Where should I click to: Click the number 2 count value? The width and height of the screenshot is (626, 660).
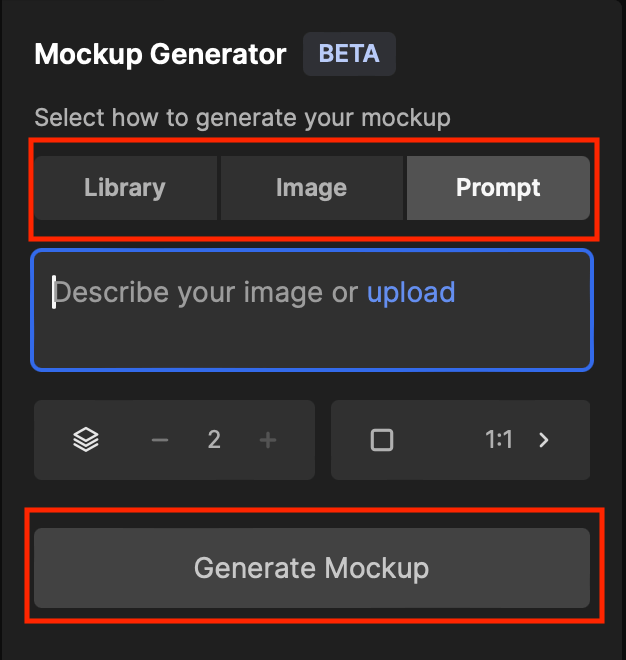point(214,440)
